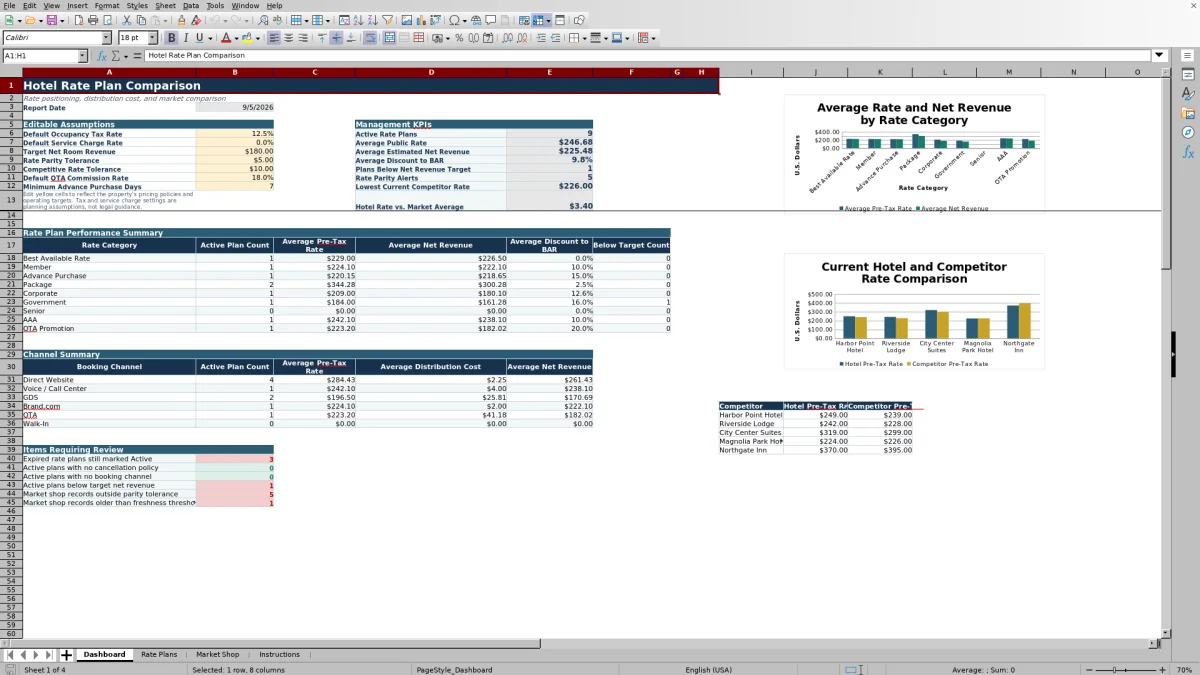1200x675 pixels.
Task: Open the Name Box dropdown
Action: (x=82, y=56)
